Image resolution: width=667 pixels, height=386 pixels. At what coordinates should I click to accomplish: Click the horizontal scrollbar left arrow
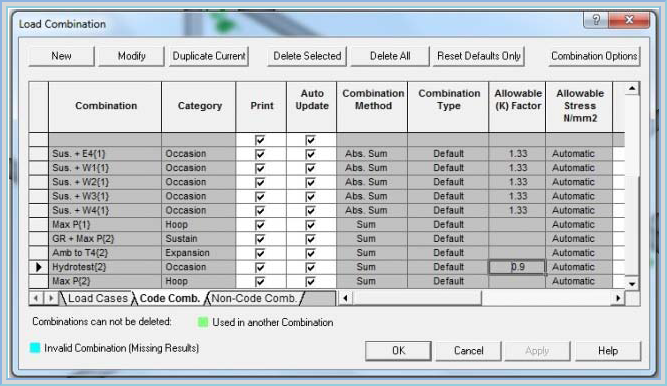point(345,298)
